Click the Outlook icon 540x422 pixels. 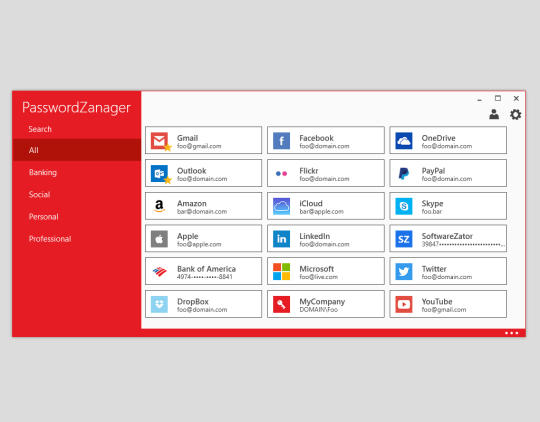159,173
